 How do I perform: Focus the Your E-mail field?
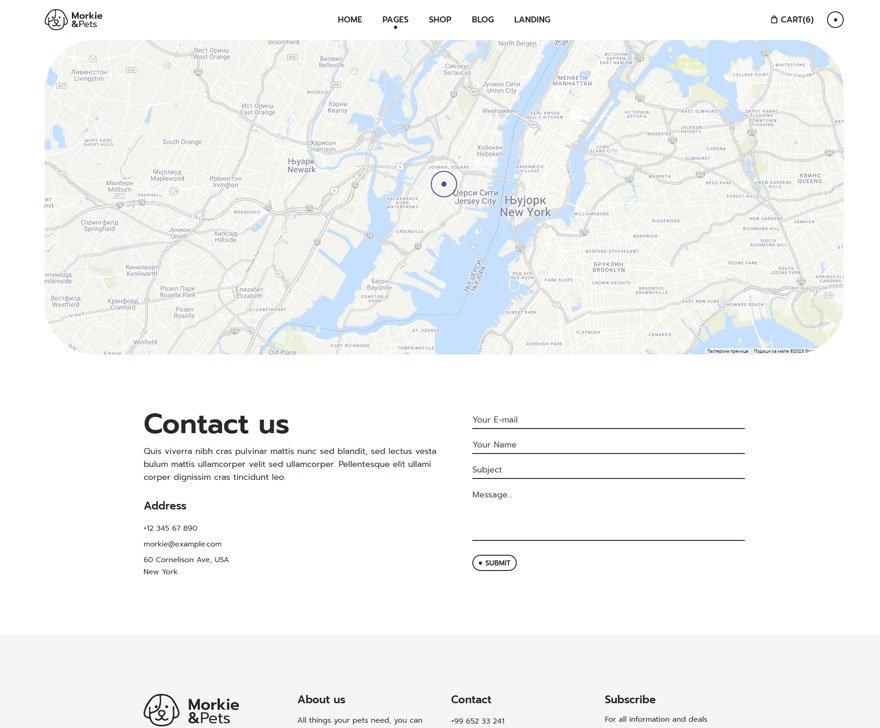(608, 420)
